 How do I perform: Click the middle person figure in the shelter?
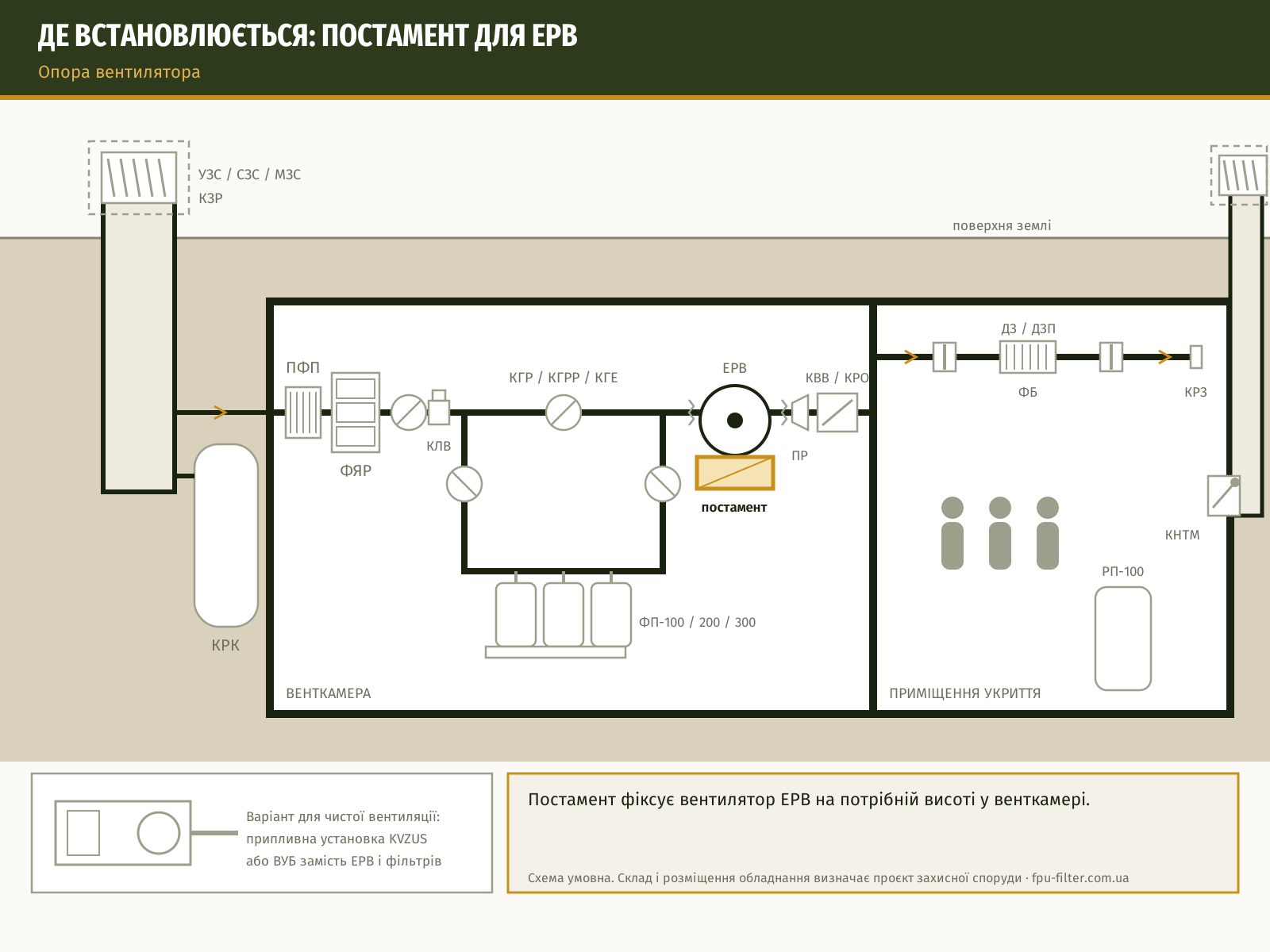(1000, 533)
